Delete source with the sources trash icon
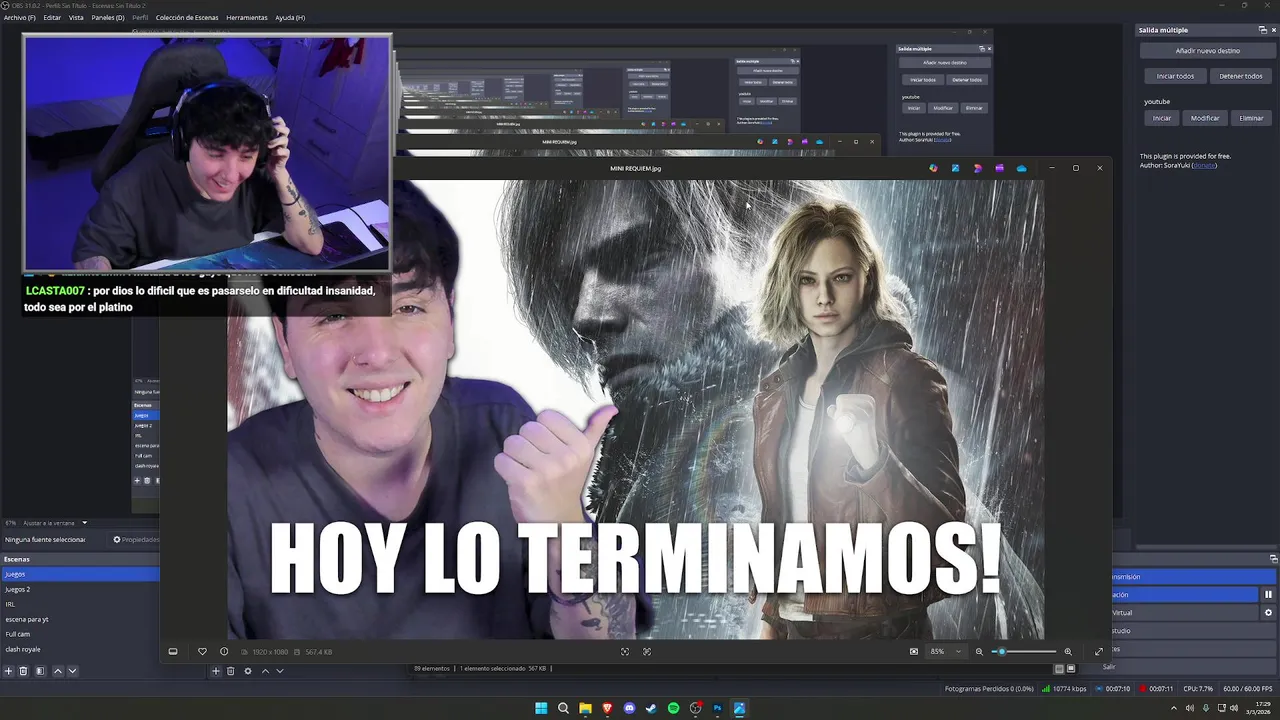The width and height of the screenshot is (1280, 720). [x=231, y=671]
